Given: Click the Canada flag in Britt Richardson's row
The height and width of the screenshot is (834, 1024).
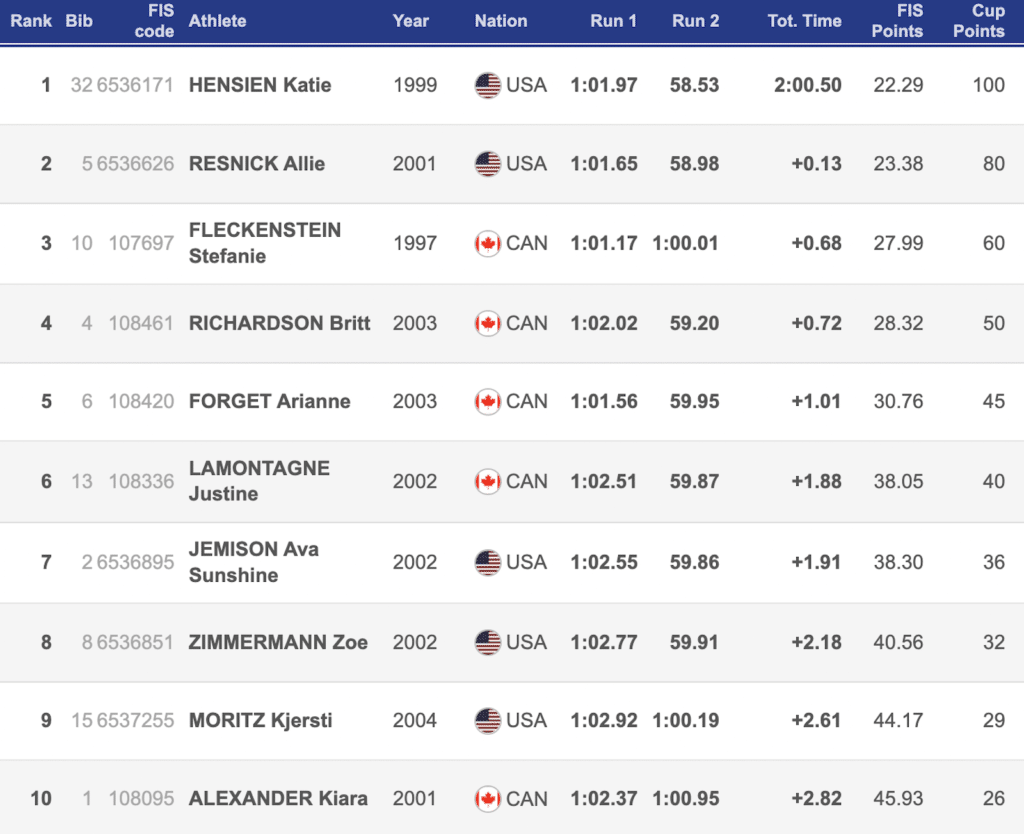Looking at the screenshot, I should click(x=487, y=323).
